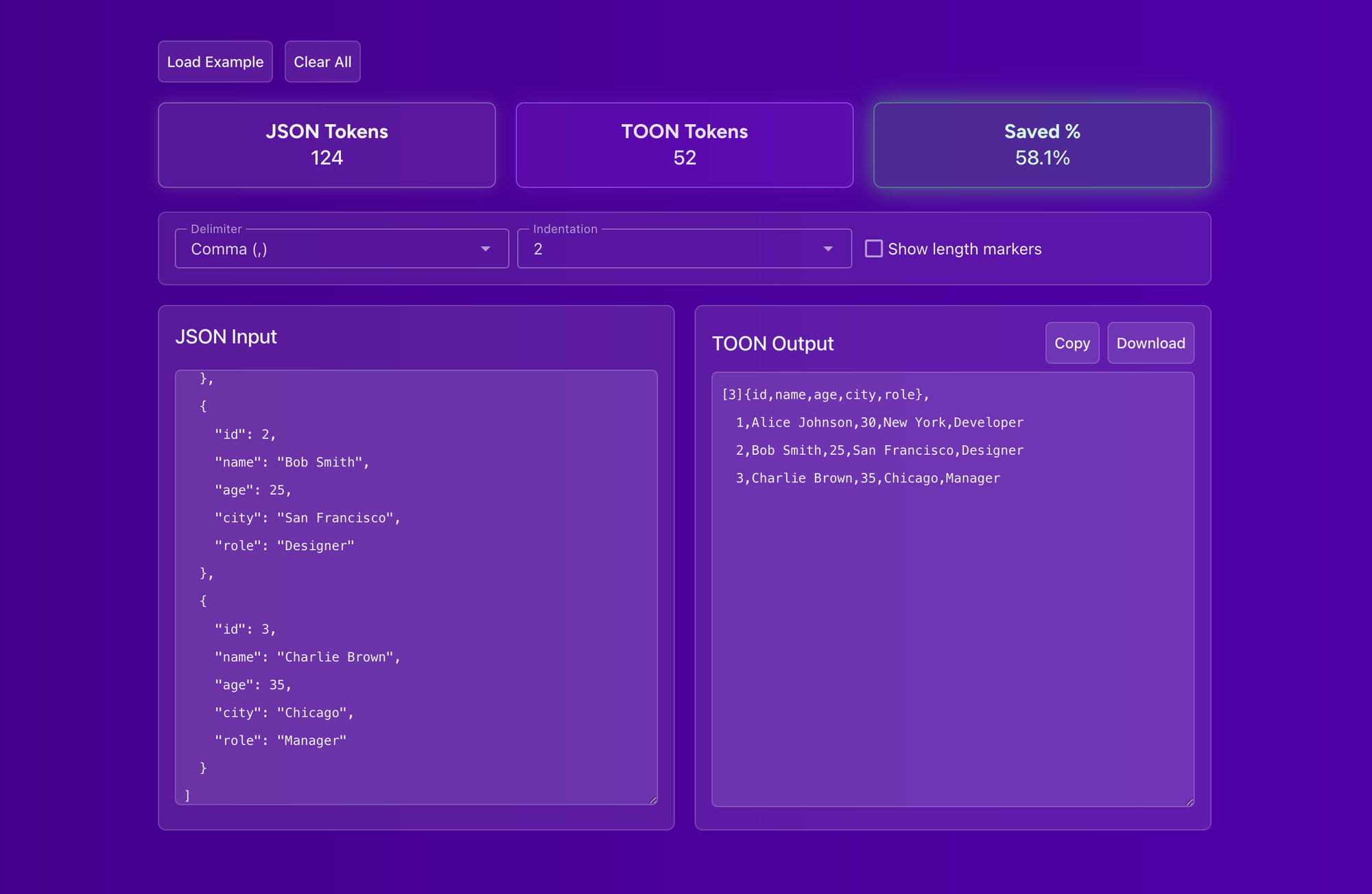Click the highlighted Saved % card
The image size is (1372, 894).
(1041, 145)
